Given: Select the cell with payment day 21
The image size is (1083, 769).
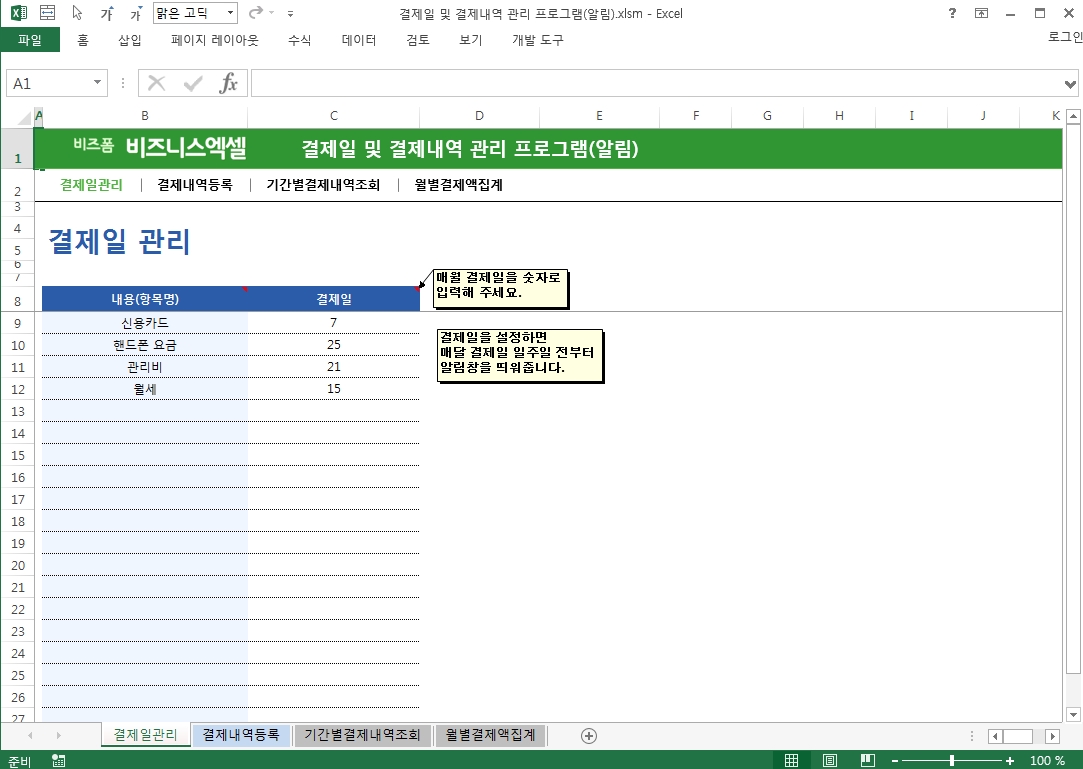Looking at the screenshot, I should [x=334, y=367].
